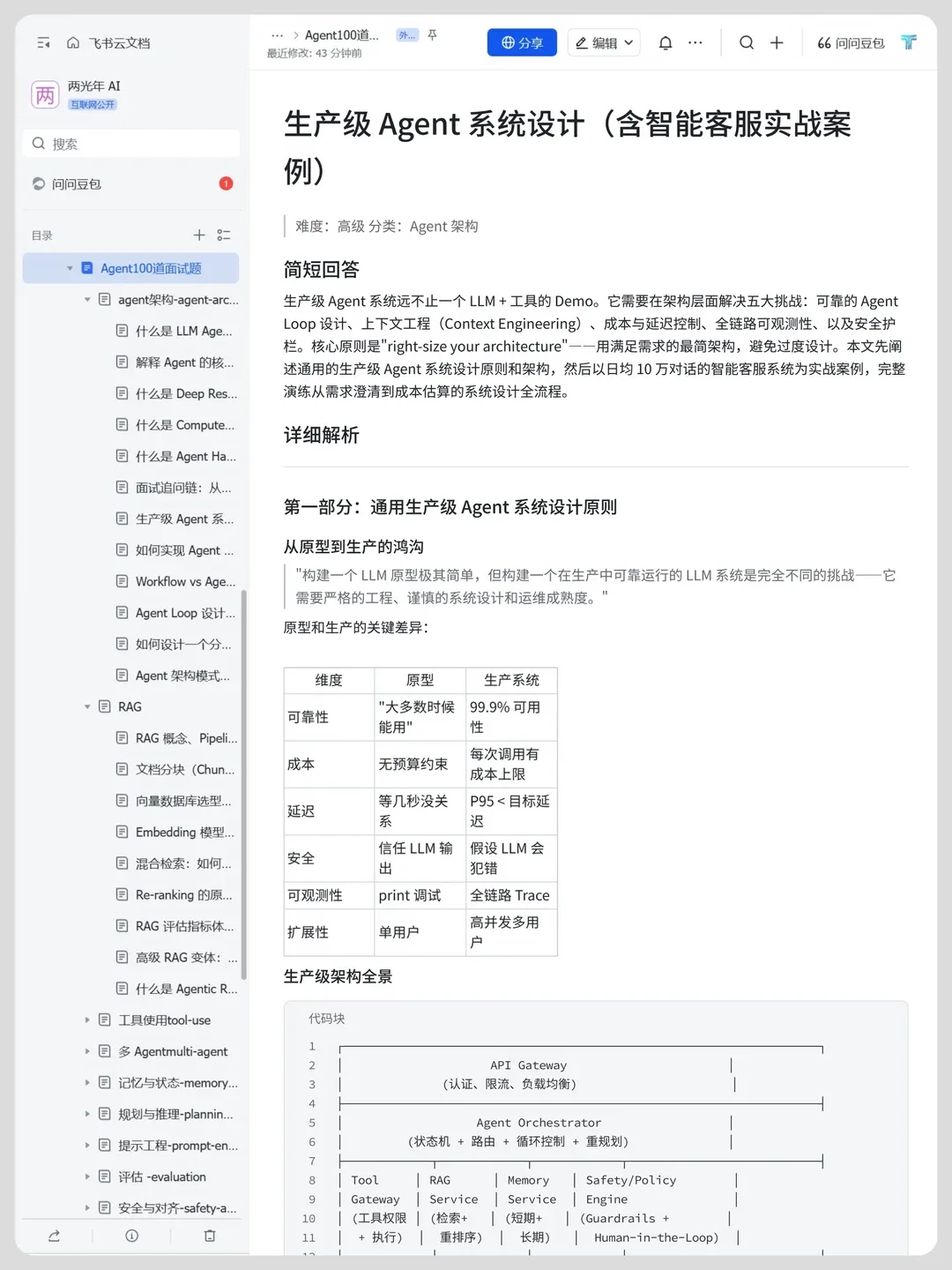Open the 向量数据库选型 document
This screenshot has width=952, height=1270.
[x=183, y=801]
